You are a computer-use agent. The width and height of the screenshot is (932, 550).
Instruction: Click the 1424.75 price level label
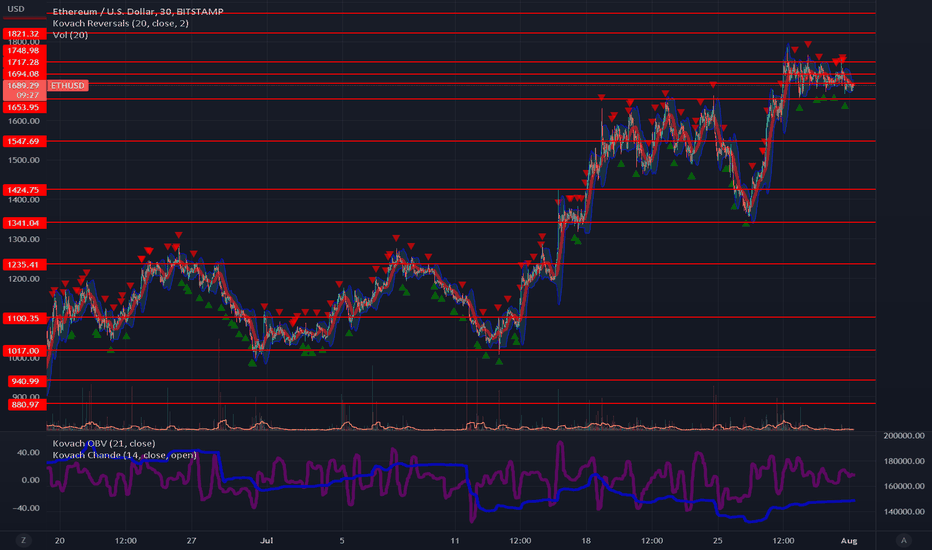[24, 190]
